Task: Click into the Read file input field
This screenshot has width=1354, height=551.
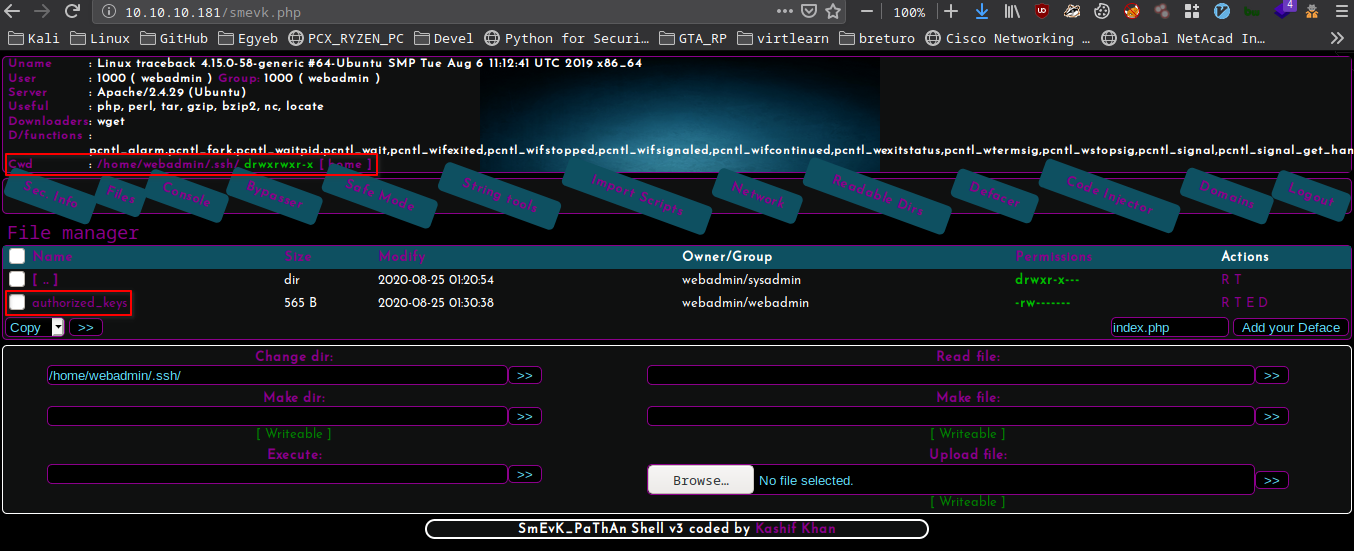Action: (x=950, y=375)
